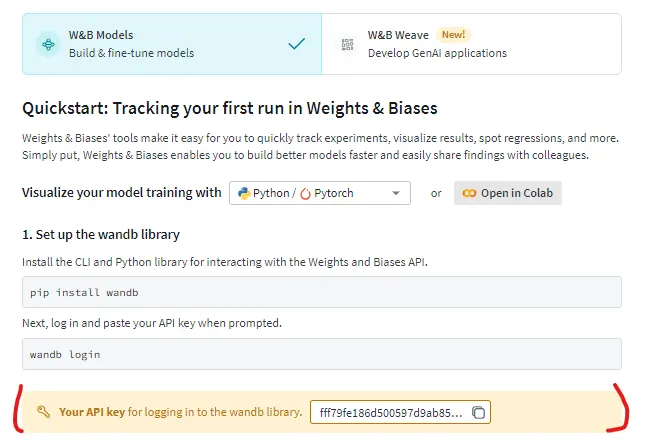Click the Colab logo icon
656x445 pixels.
click(x=468, y=193)
